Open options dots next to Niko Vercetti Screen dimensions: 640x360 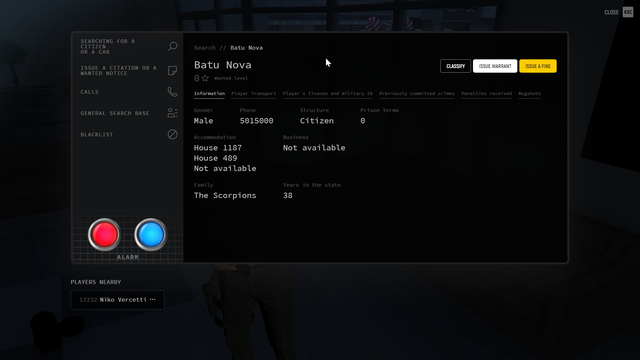click(x=153, y=300)
